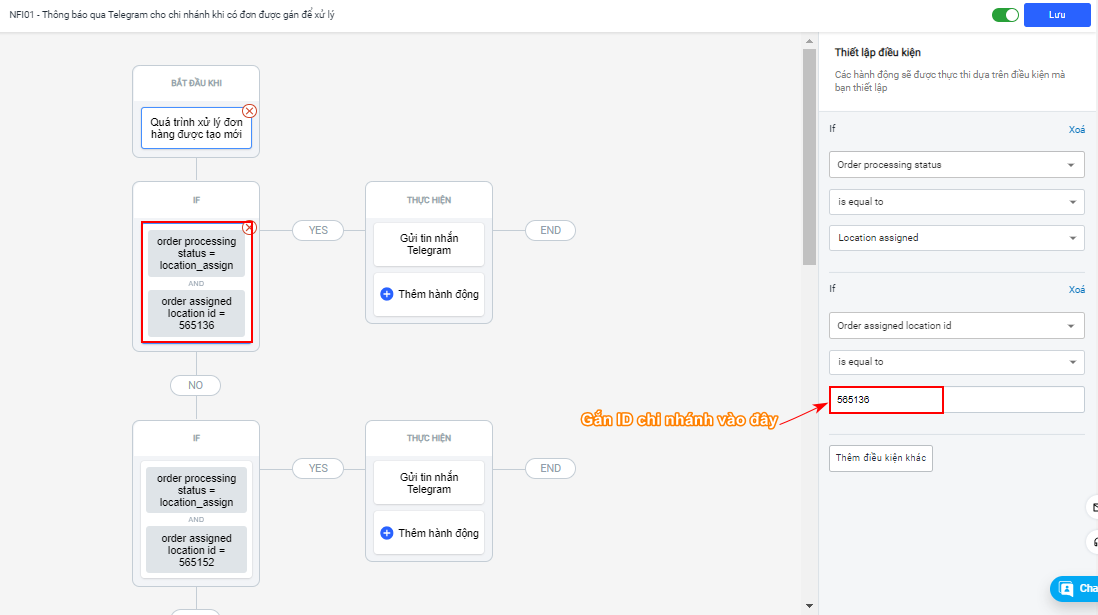
Task: Click the location ID input field 565136
Action: pyautogui.click(x=956, y=399)
